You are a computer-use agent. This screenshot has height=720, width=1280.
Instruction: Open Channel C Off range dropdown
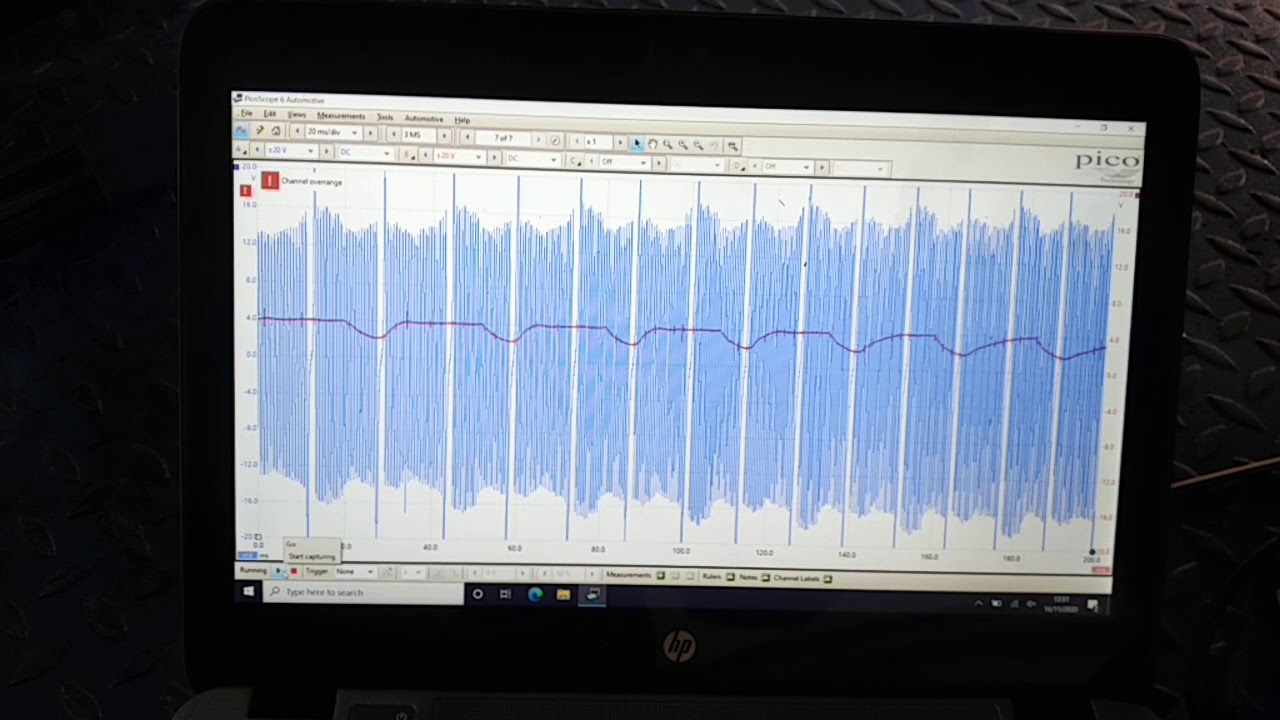coord(623,160)
